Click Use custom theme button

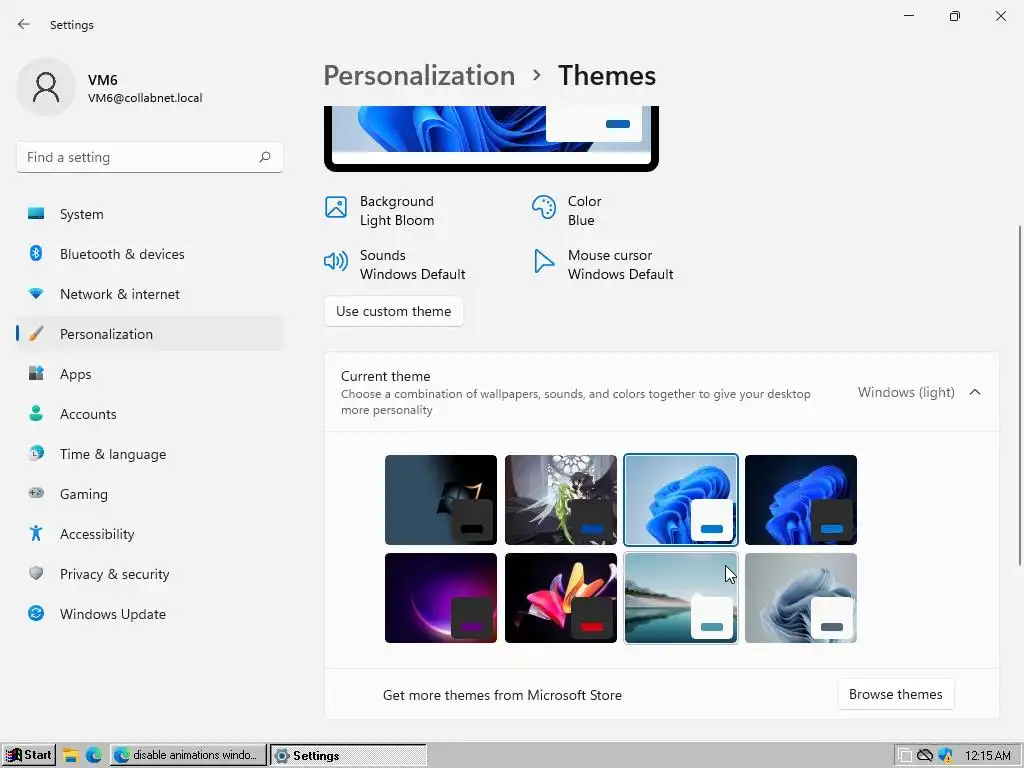pos(393,312)
